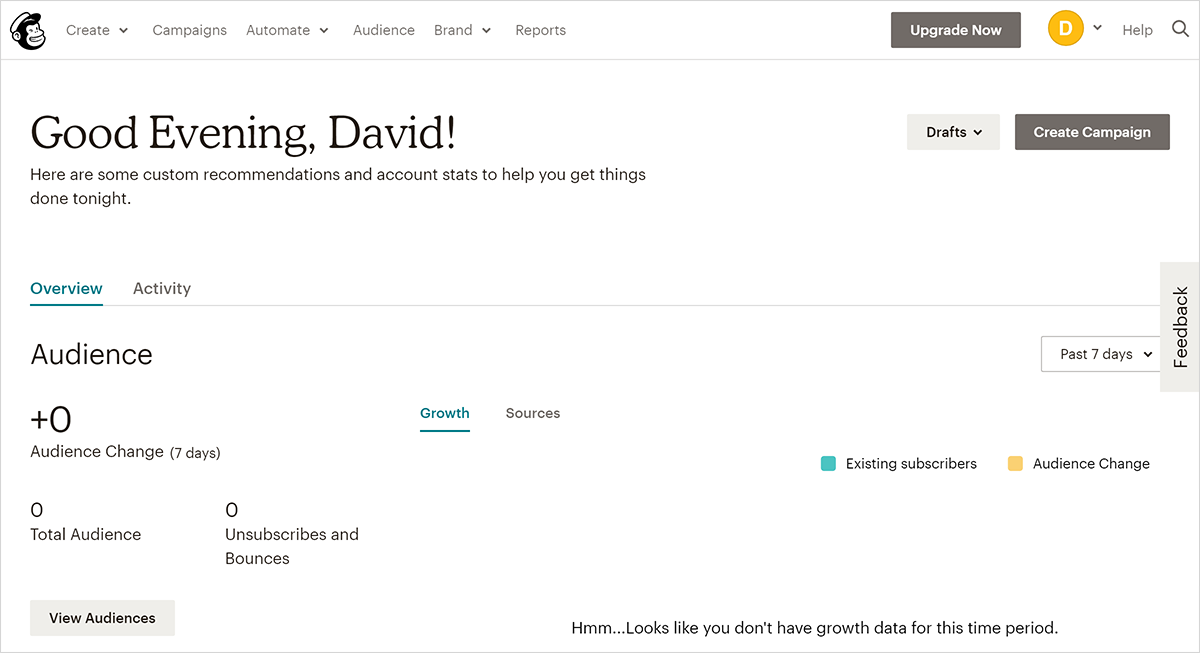Go to Campaigns page
1200x653 pixels.
point(189,30)
